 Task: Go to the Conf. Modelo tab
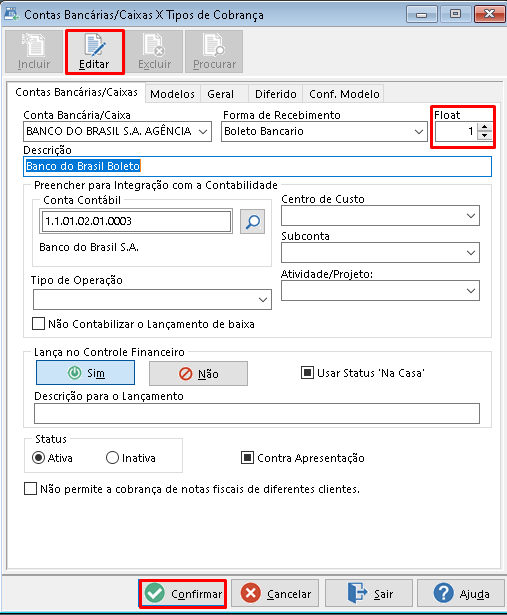[x=344, y=94]
